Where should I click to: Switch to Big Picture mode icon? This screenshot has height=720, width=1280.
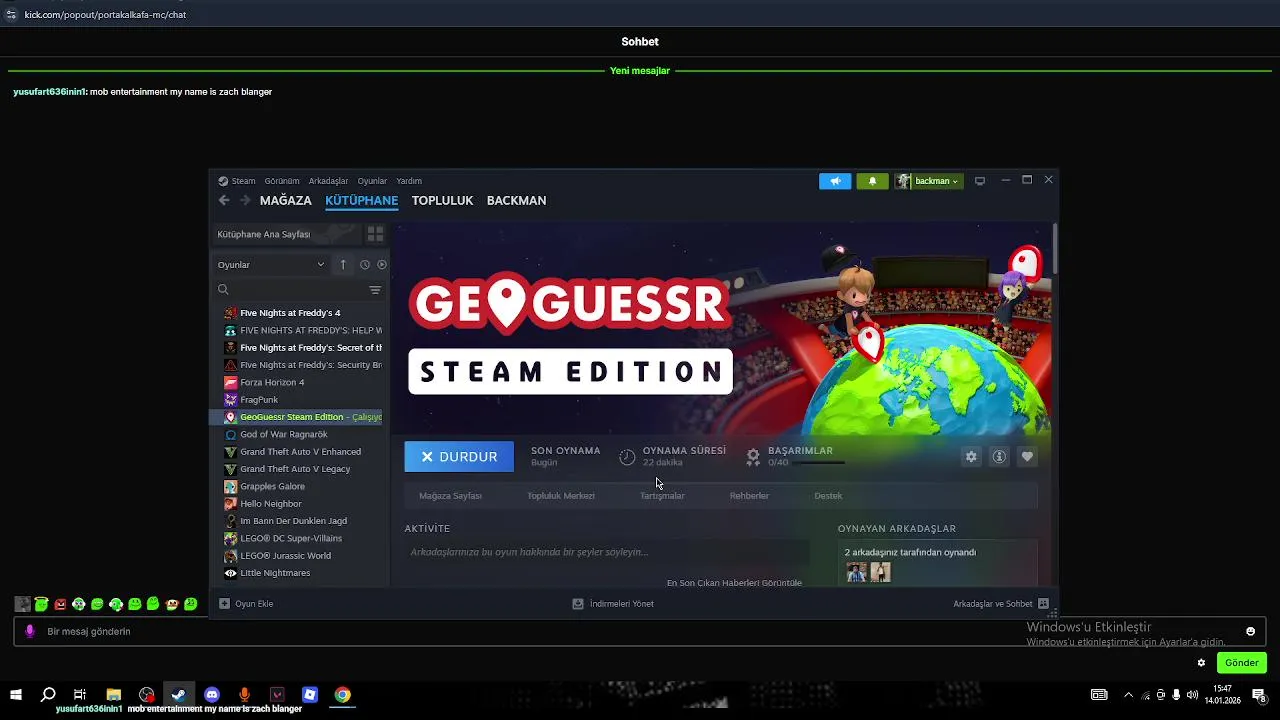[980, 181]
